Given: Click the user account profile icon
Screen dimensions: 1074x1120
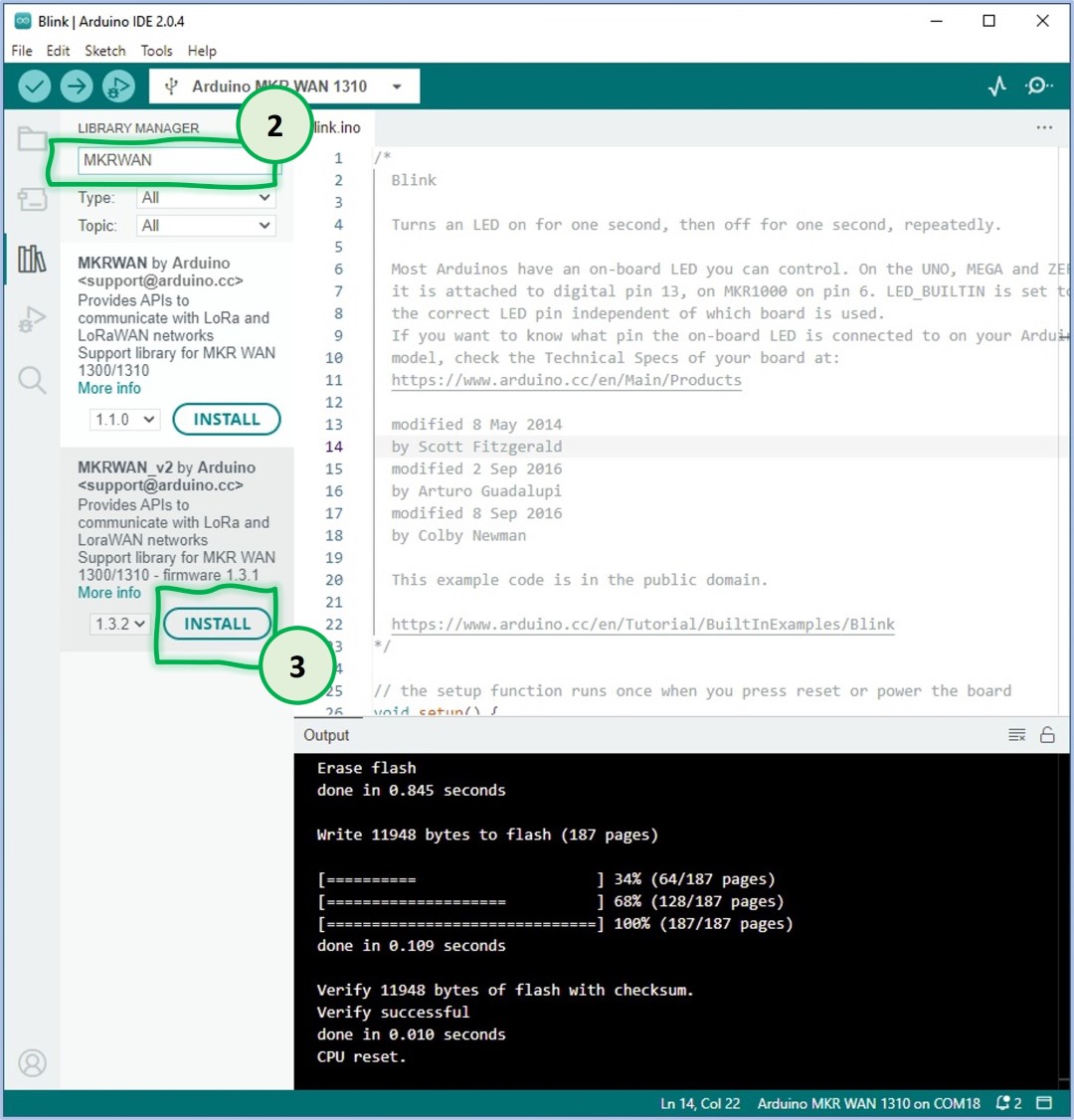Looking at the screenshot, I should pyautogui.click(x=32, y=1063).
